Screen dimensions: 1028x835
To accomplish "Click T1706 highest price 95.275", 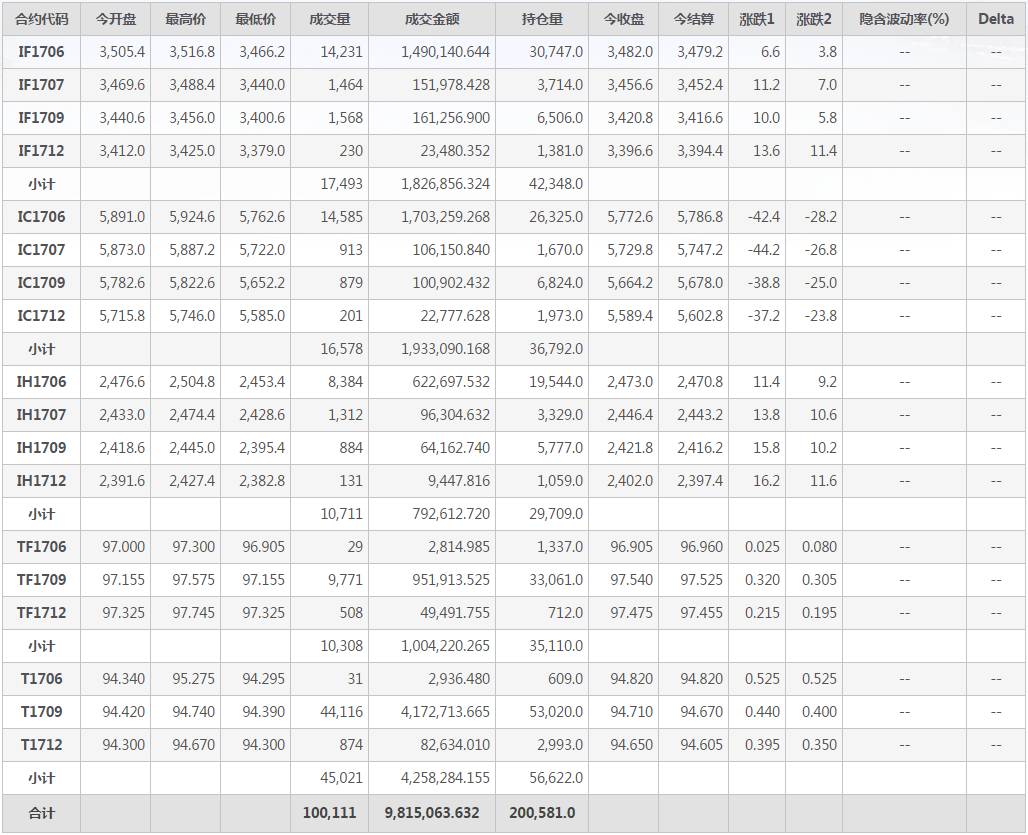I will tap(193, 678).
